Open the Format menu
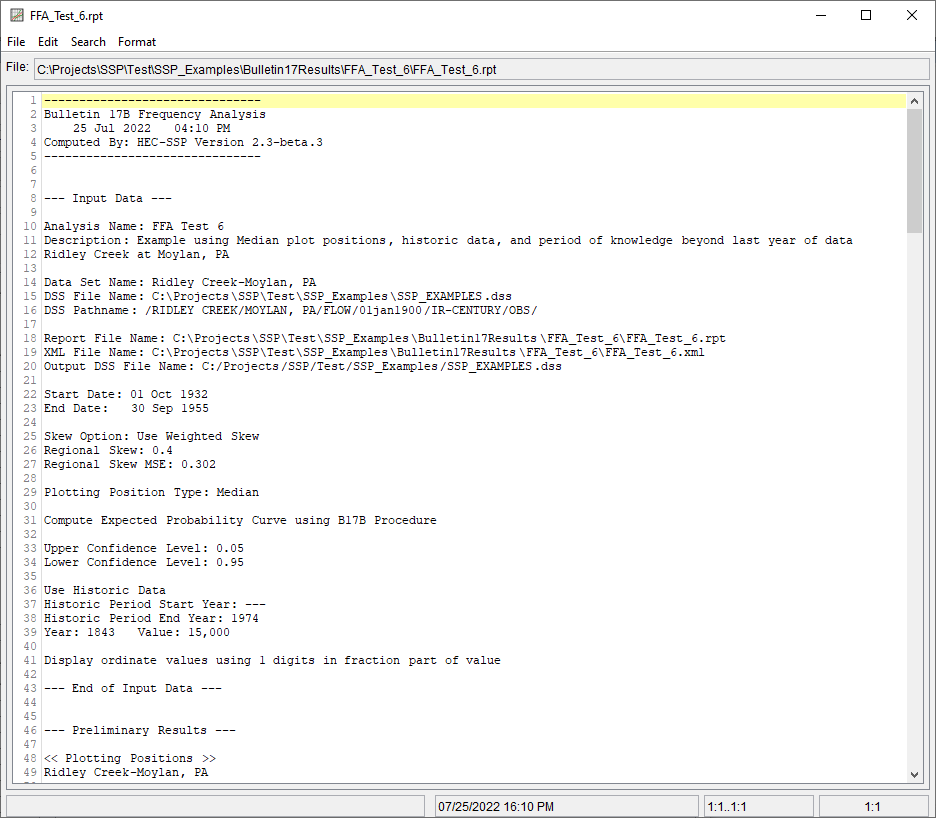The image size is (936, 818). (x=137, y=42)
